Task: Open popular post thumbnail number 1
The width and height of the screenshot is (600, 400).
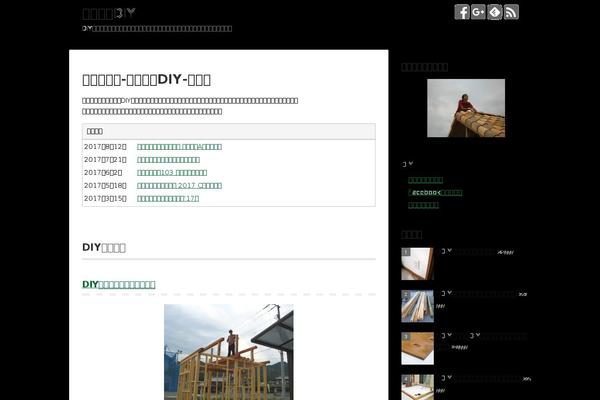Action: click(x=417, y=264)
